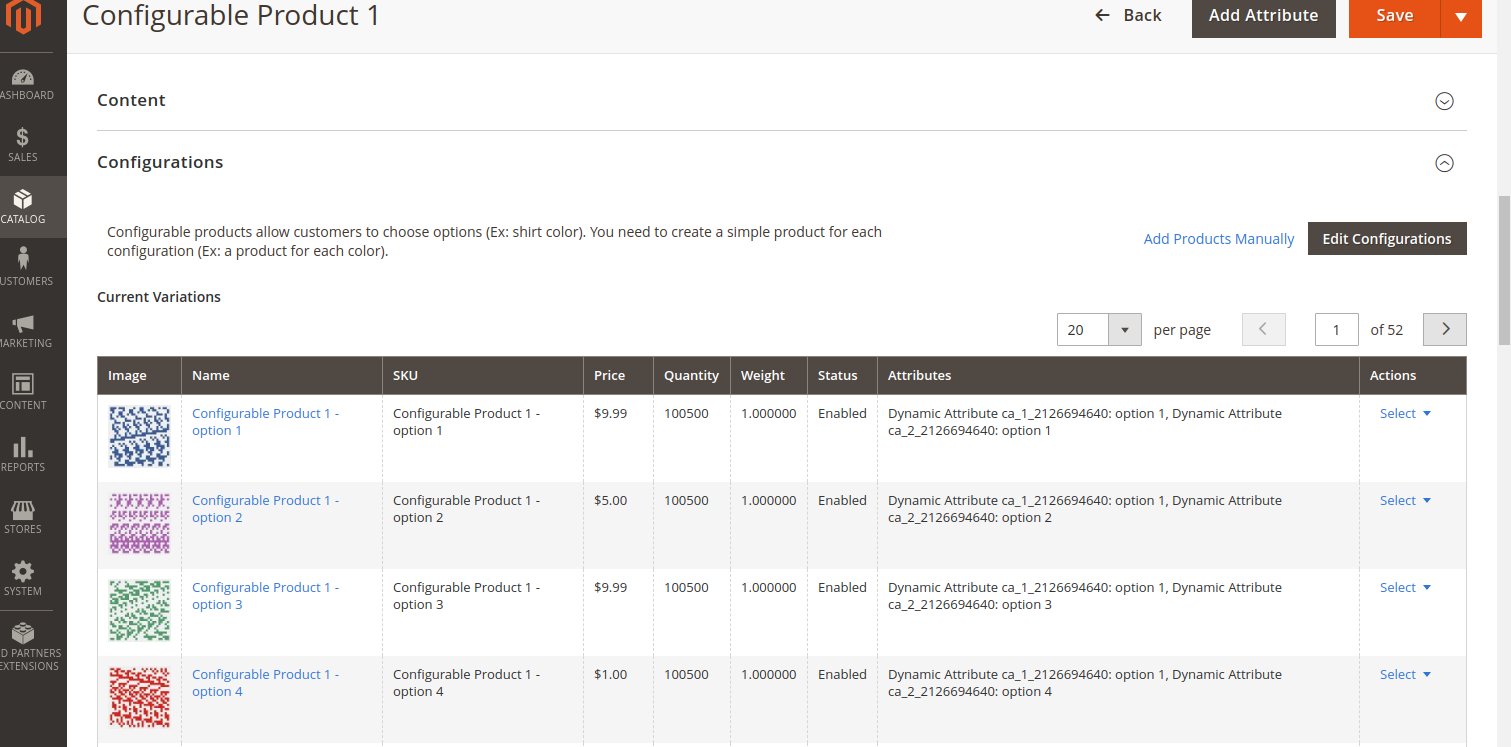Expand the Content section
1511x747 pixels.
coord(1444,101)
